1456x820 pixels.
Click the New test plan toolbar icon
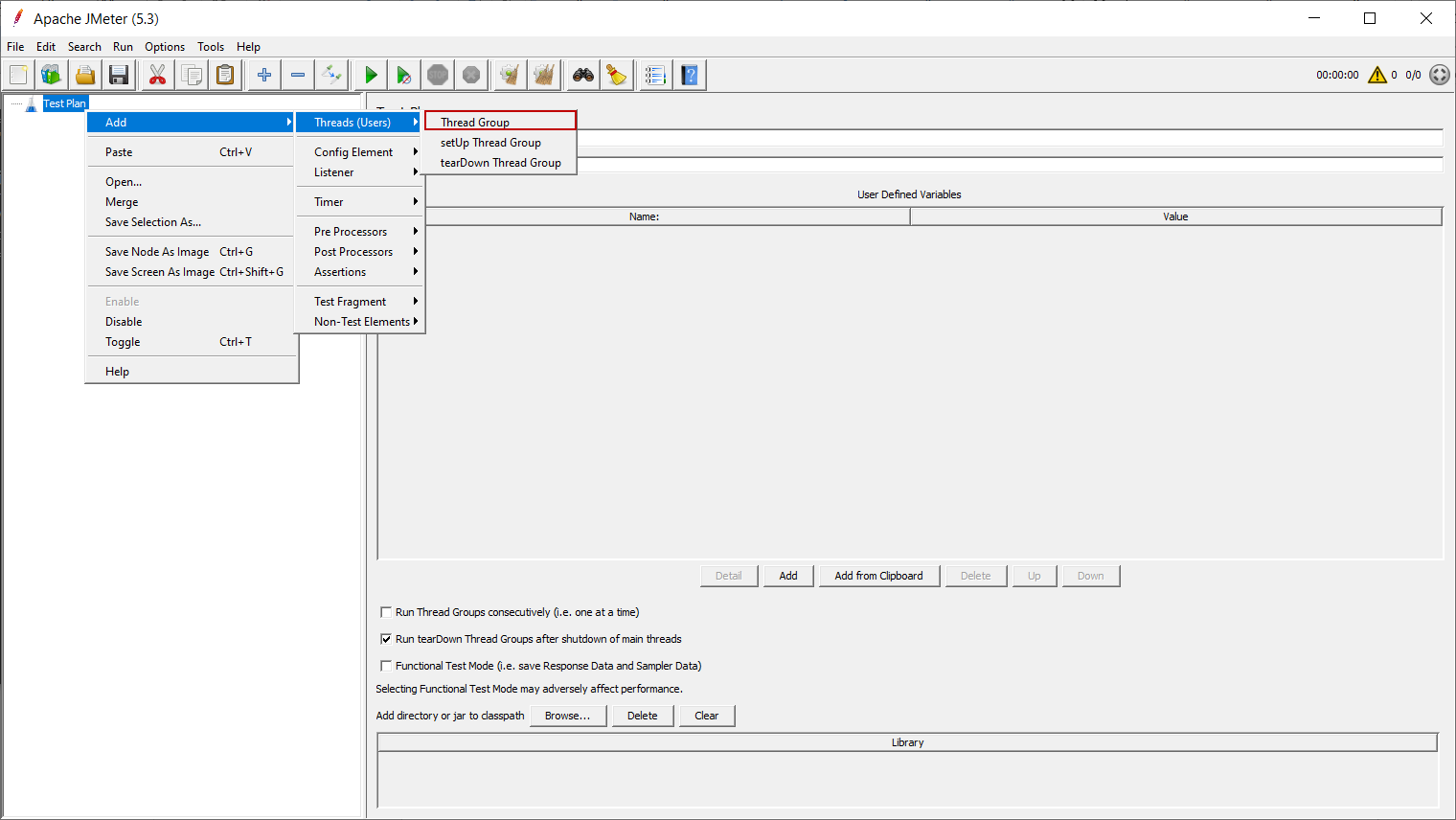(18, 75)
